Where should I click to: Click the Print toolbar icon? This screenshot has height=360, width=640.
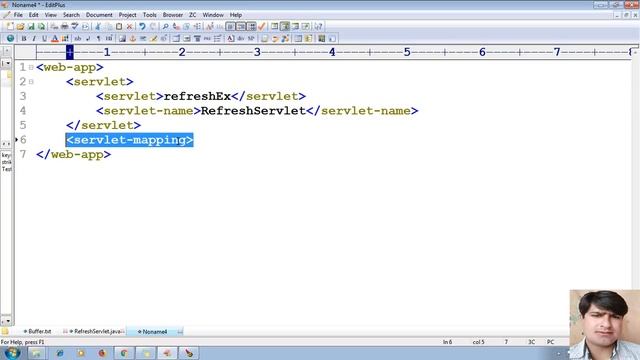pyautogui.click(x=64, y=26)
